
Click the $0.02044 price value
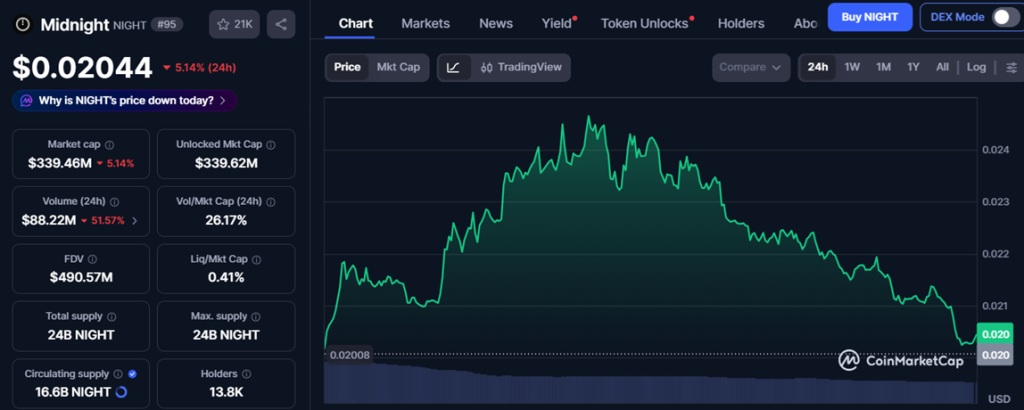pos(82,68)
